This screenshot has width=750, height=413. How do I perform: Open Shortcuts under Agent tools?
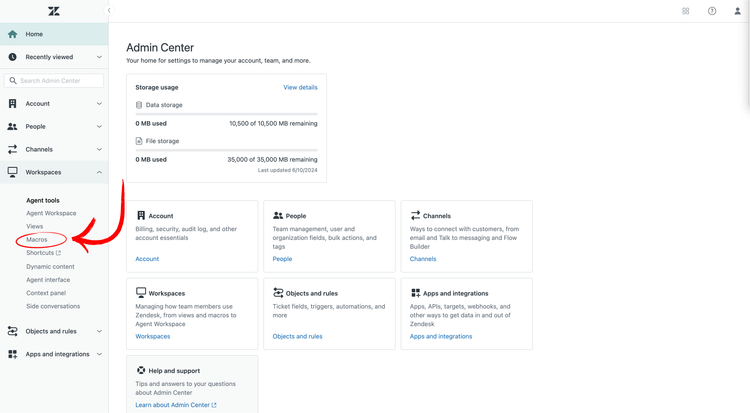coord(40,253)
